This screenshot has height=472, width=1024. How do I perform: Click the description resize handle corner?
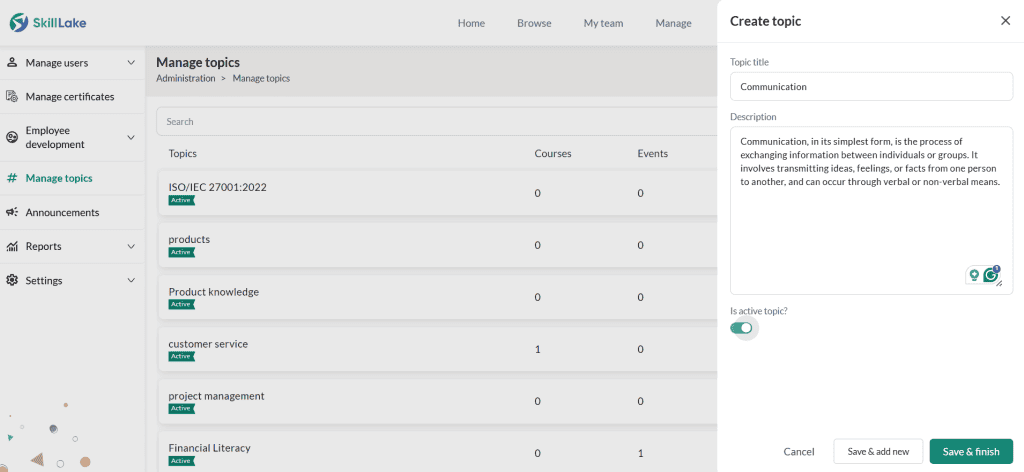[1000, 284]
